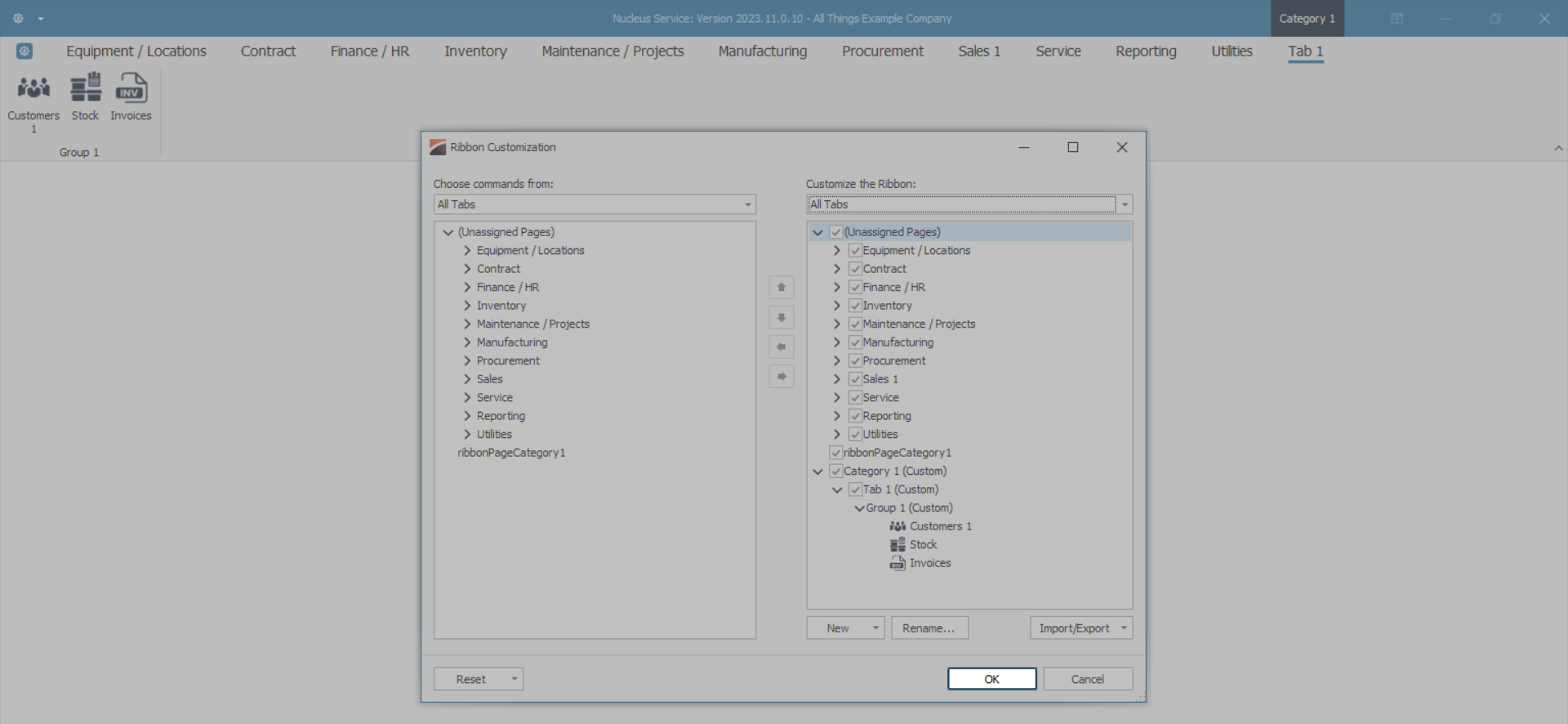The image size is (1568, 724).
Task: Click the Stock ribbon icon
Action: tap(85, 97)
